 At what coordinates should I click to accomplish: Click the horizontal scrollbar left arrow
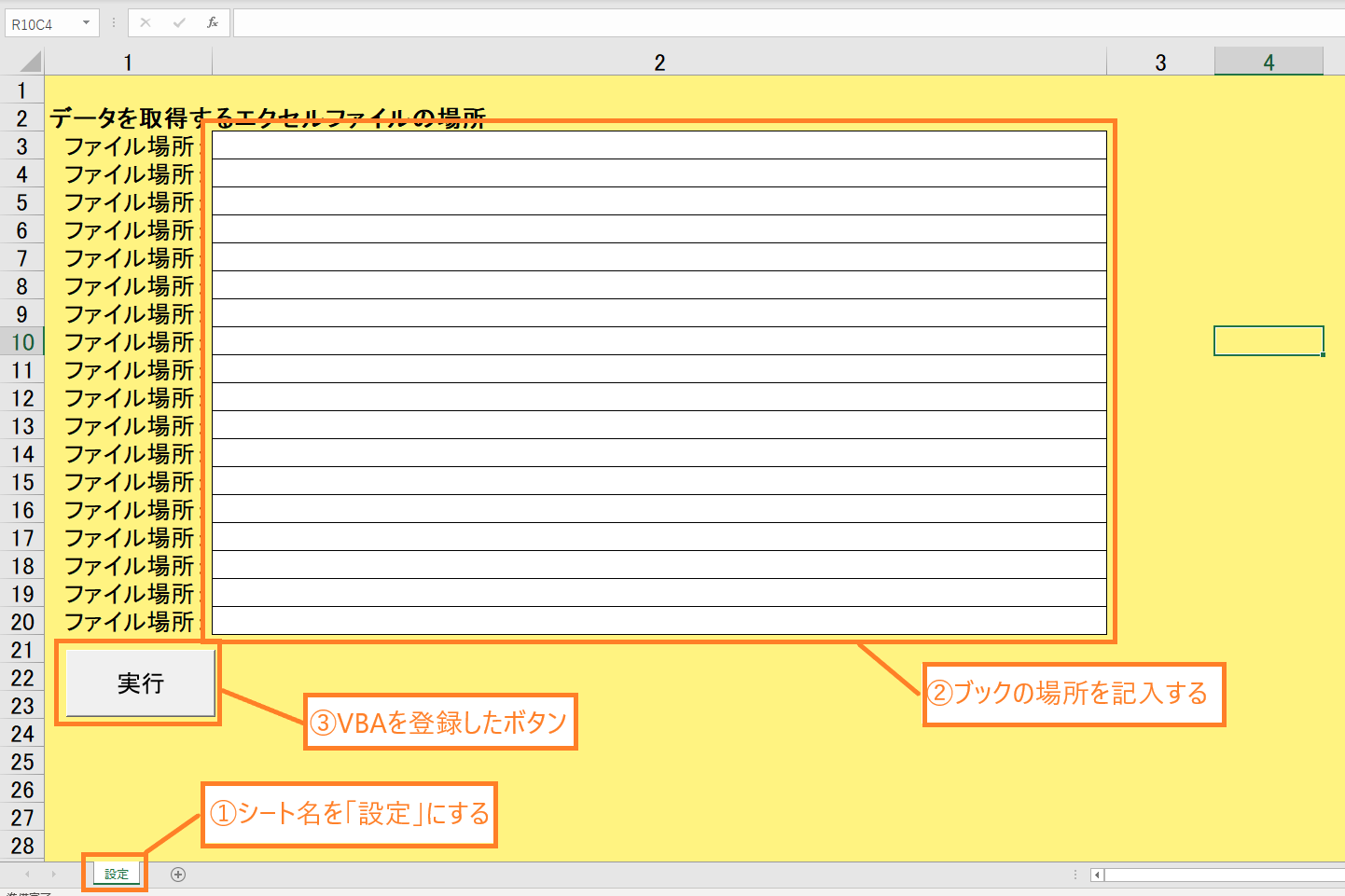point(1098,875)
